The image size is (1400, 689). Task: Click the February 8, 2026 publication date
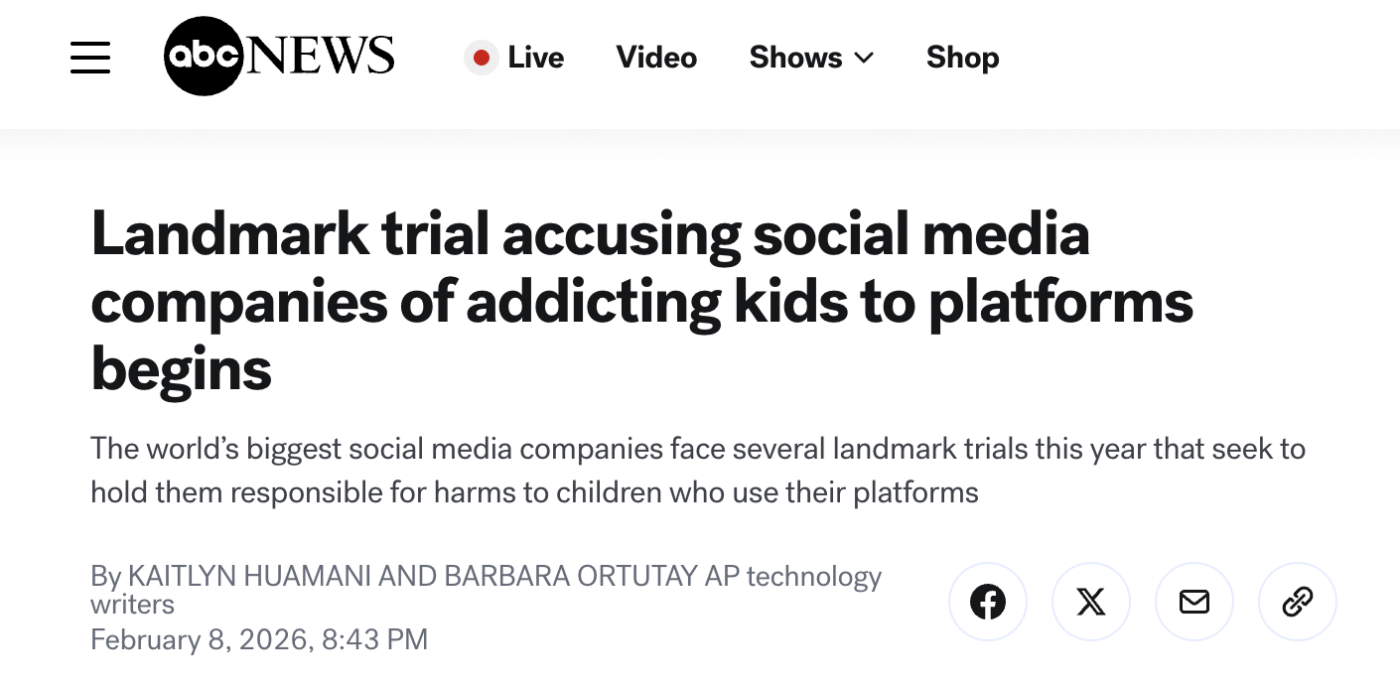pos(258,639)
